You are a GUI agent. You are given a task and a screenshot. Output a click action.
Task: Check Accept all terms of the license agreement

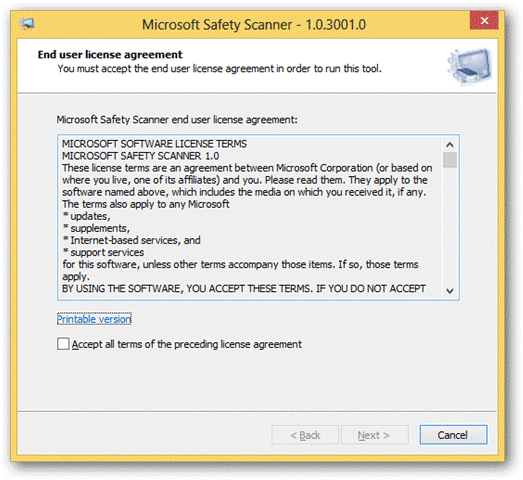pyautogui.click(x=63, y=344)
